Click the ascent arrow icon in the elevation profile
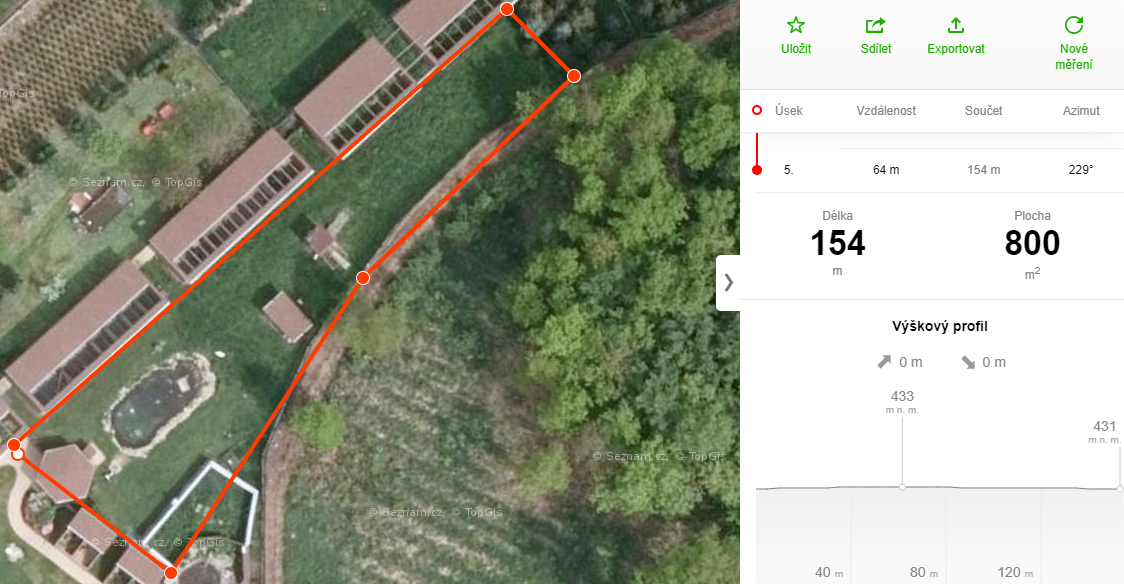This screenshot has height=584, width=1124. coord(885,363)
